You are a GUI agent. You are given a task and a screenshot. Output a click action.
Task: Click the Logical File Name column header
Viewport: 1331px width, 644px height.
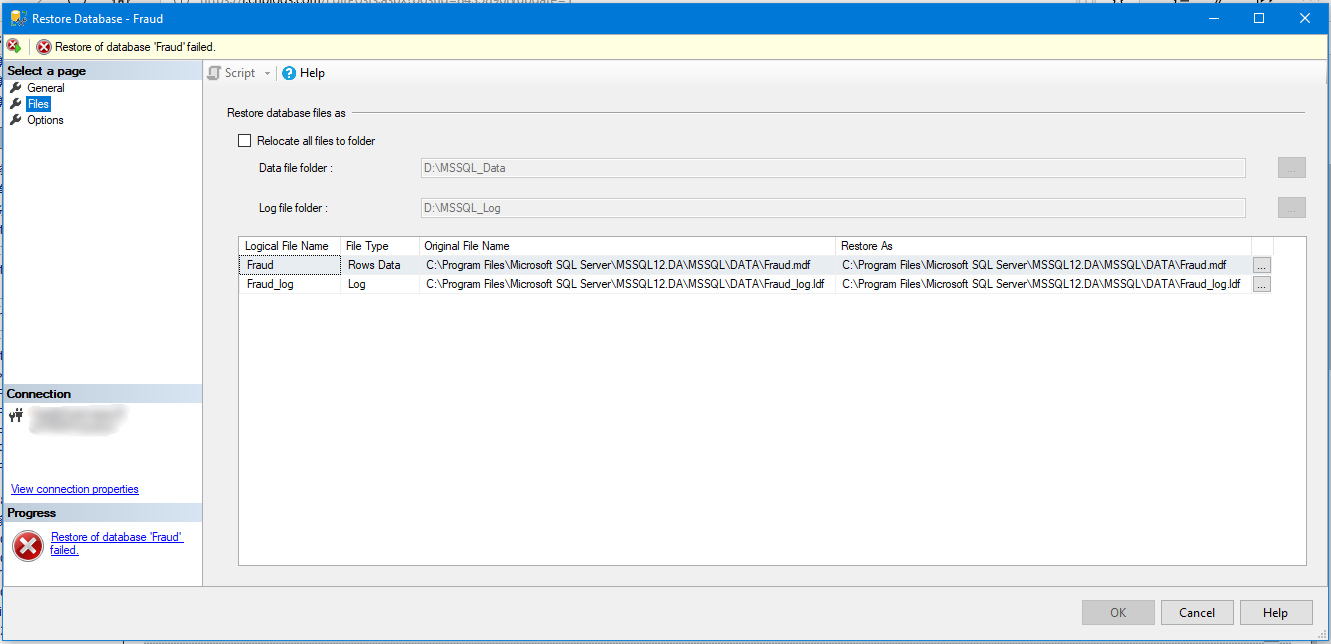point(289,246)
